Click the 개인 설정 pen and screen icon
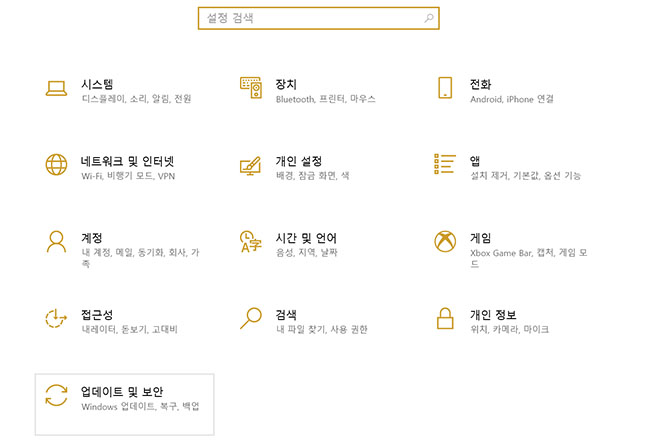650x444 pixels. (251, 165)
